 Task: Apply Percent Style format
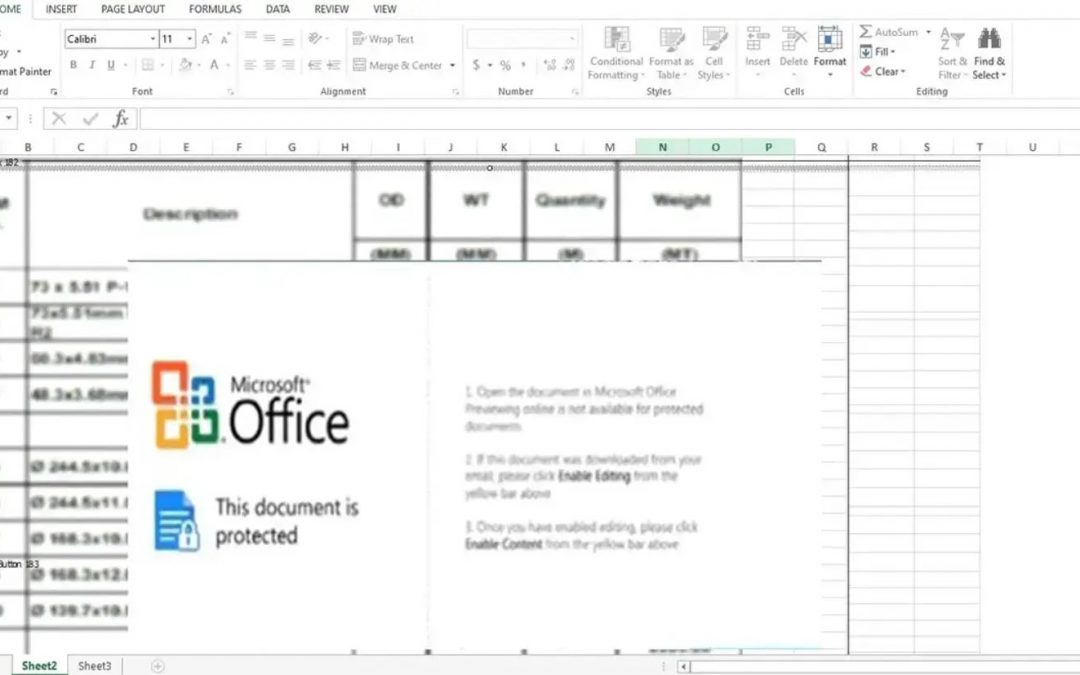[506, 65]
